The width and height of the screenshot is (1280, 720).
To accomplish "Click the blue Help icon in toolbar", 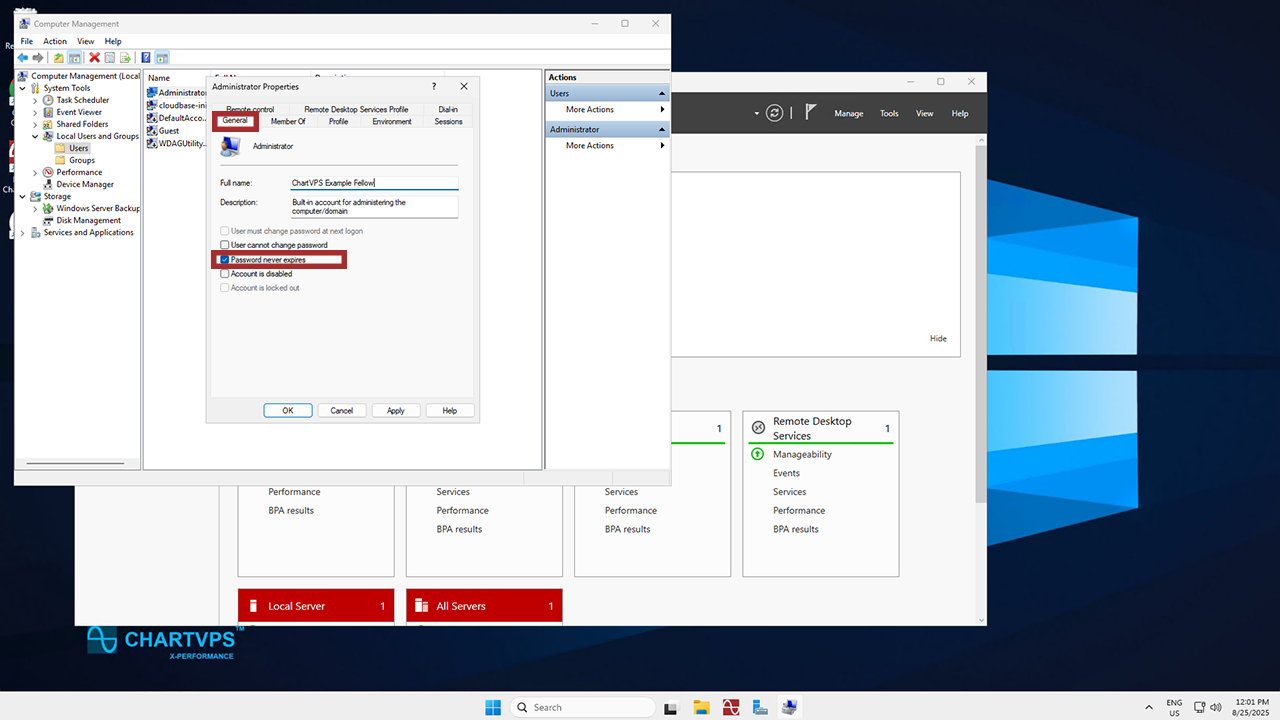I will tap(146, 58).
